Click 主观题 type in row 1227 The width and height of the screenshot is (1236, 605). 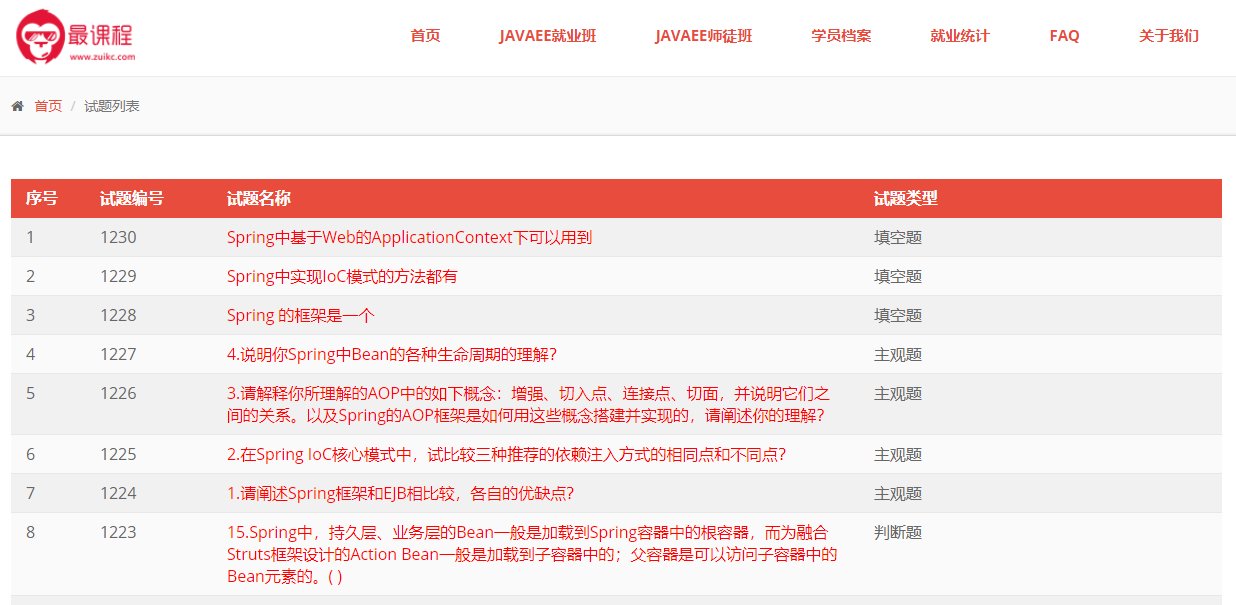click(898, 354)
